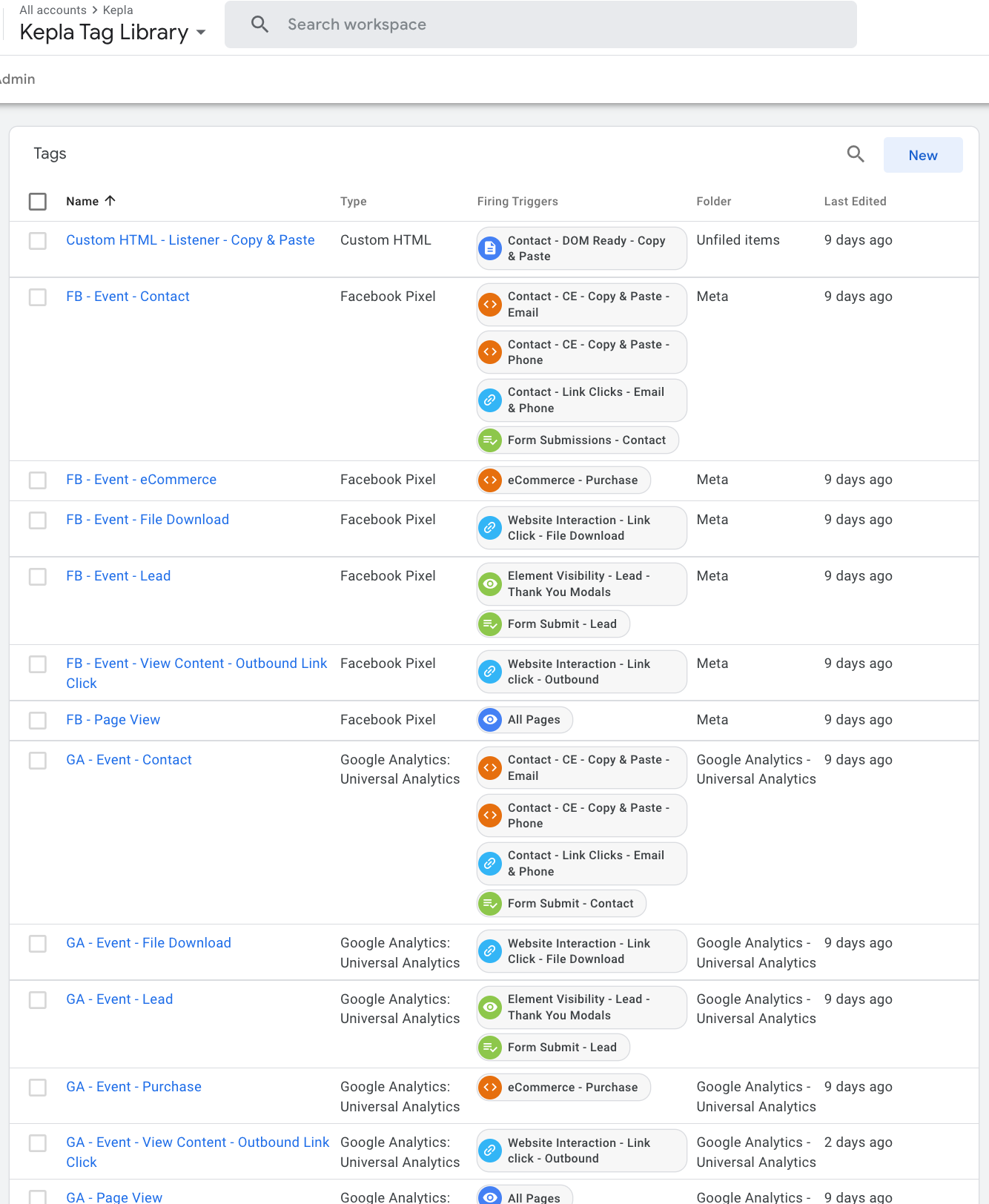The width and height of the screenshot is (989, 1204).
Task: Click eCommerce Purchase trigger icon in FB eCommerce row
Action: 490,480
